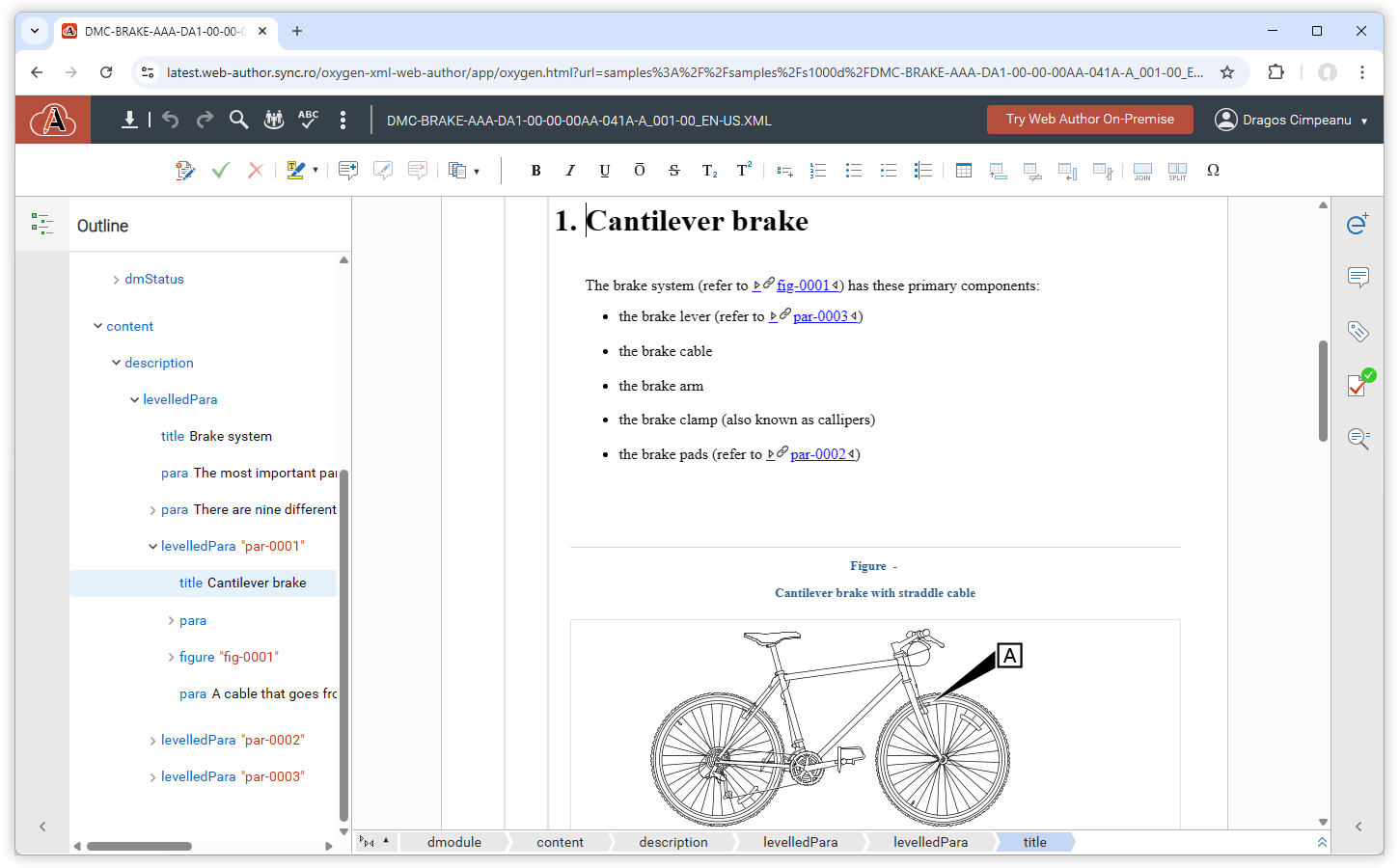
Task: Insert a table into the document
Action: pos(963,170)
